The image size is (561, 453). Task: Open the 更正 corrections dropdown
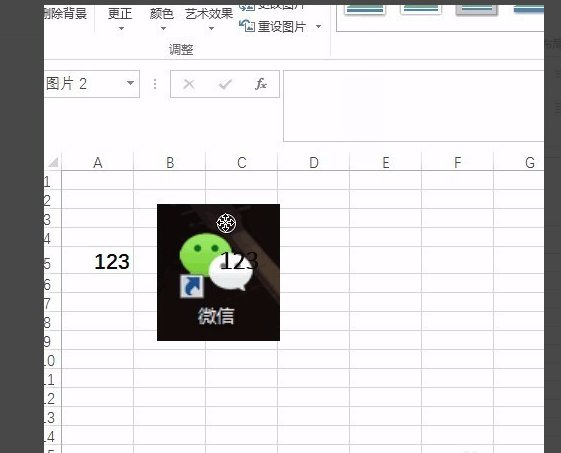(120, 19)
